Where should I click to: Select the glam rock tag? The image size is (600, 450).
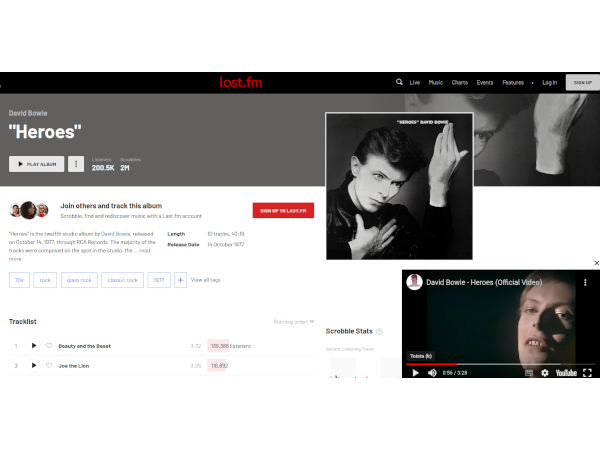(79, 280)
